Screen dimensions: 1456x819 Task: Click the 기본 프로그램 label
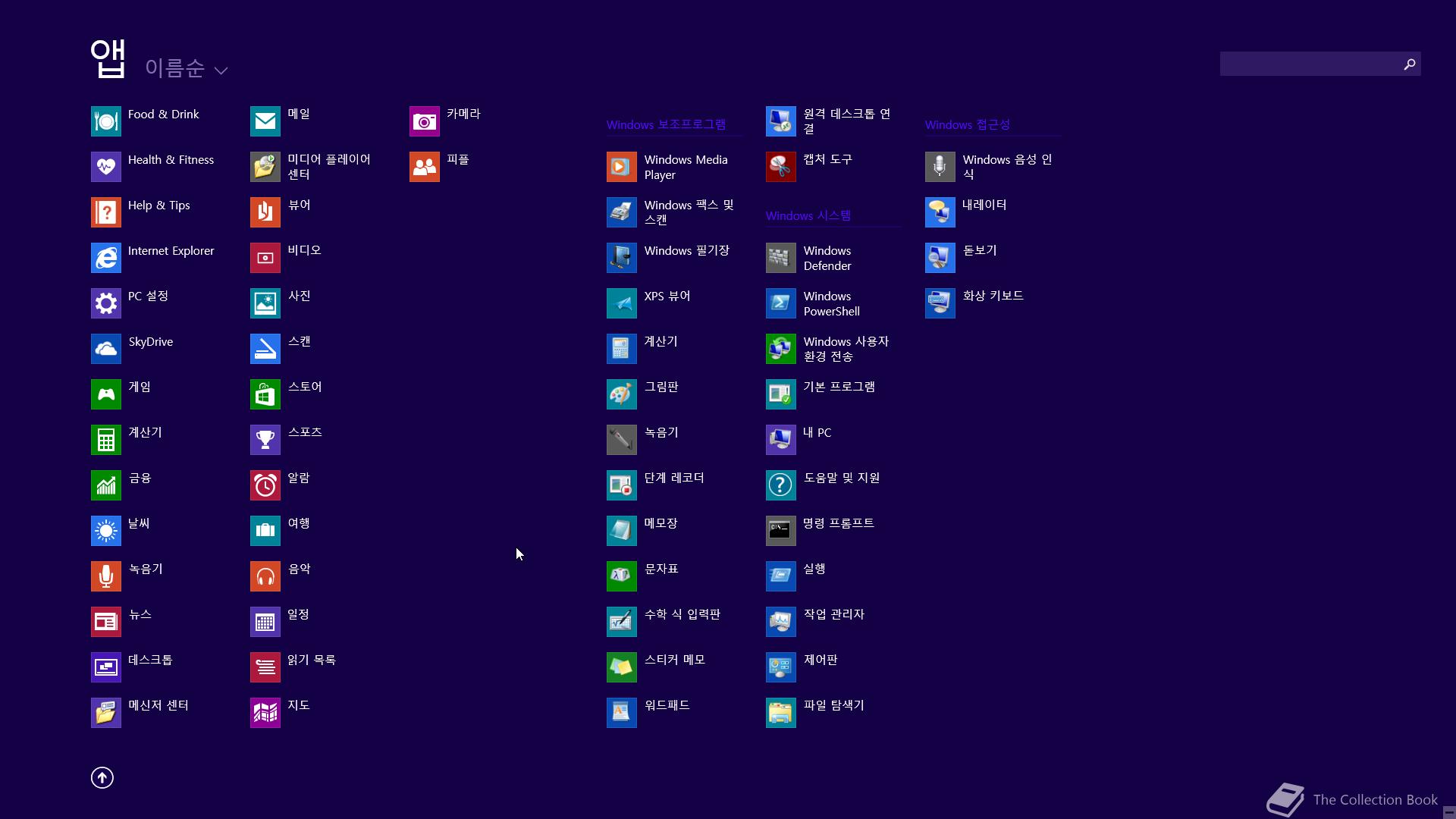tap(839, 387)
